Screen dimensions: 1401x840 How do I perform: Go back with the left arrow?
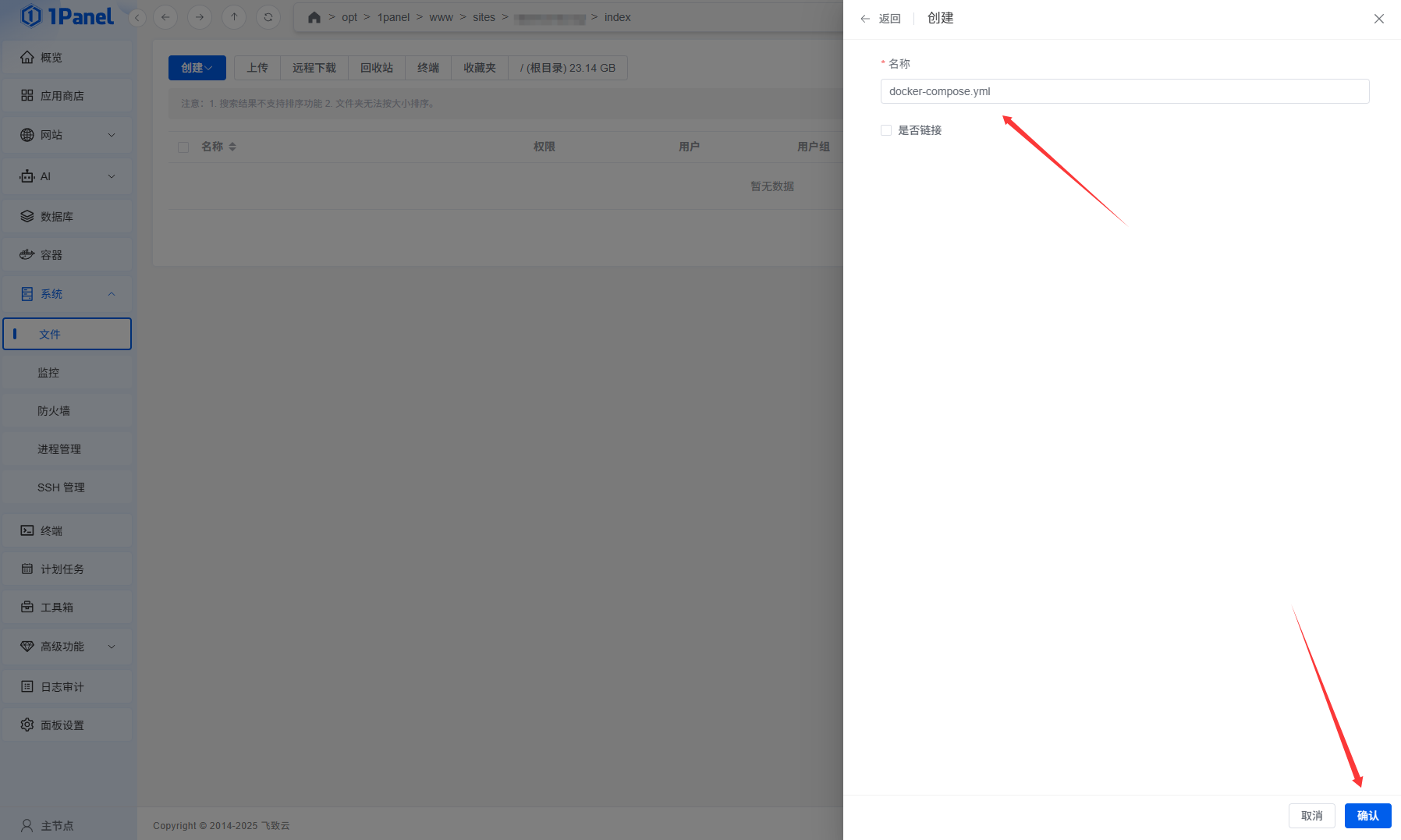point(165,16)
